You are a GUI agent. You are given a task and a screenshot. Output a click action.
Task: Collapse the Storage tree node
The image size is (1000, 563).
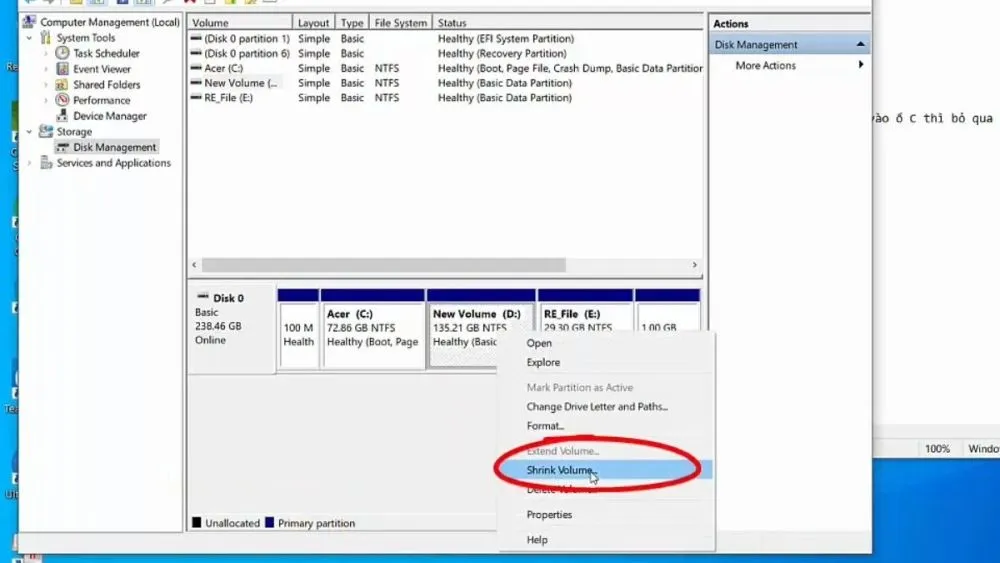click(30, 132)
